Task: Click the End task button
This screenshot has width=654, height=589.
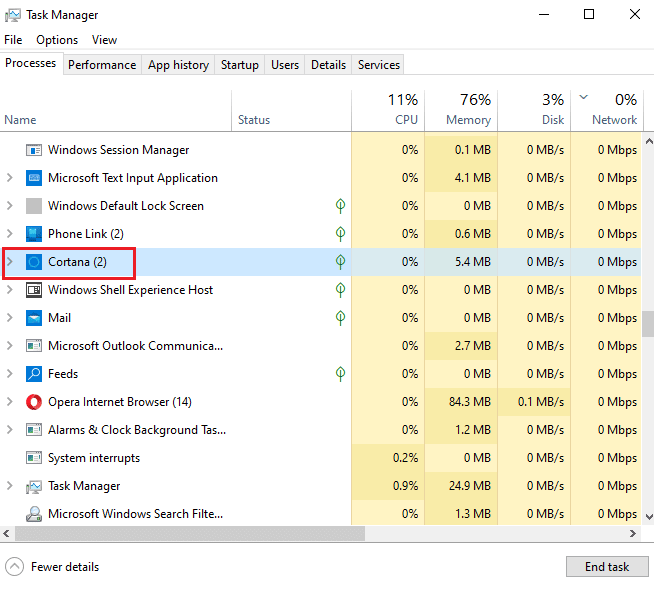Action: click(x=607, y=566)
